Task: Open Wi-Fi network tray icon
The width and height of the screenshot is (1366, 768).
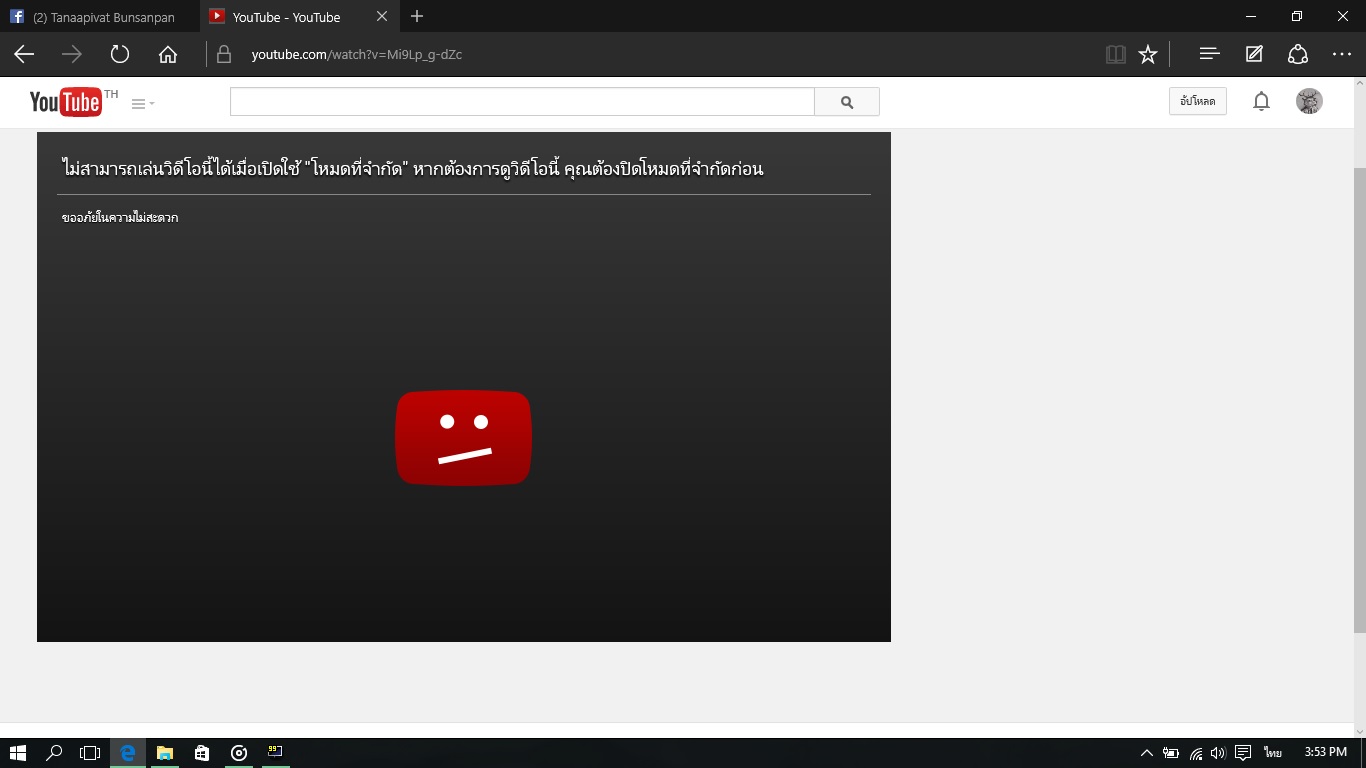Action: 1195,753
